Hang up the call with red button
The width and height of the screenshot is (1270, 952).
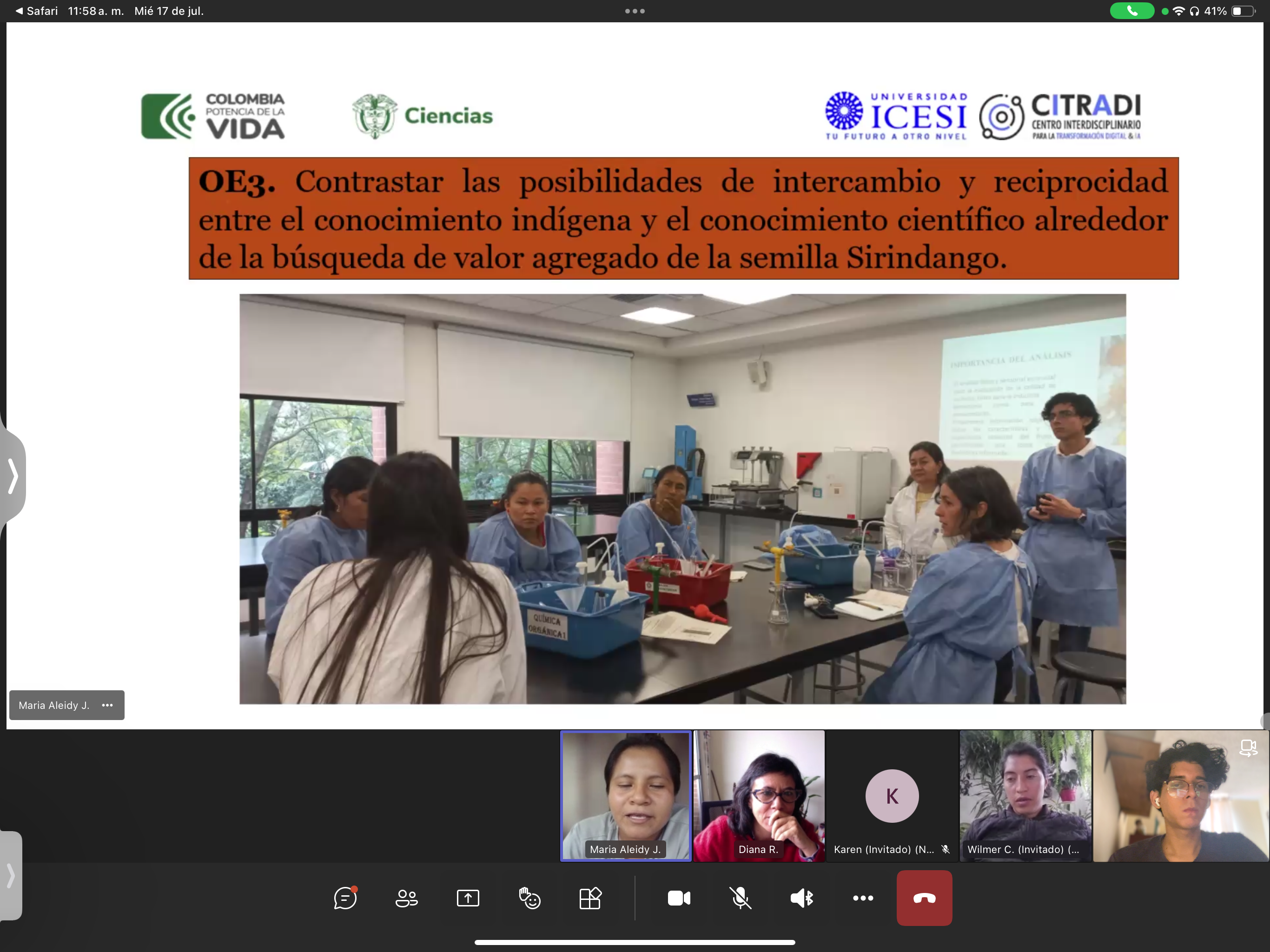coord(924,898)
